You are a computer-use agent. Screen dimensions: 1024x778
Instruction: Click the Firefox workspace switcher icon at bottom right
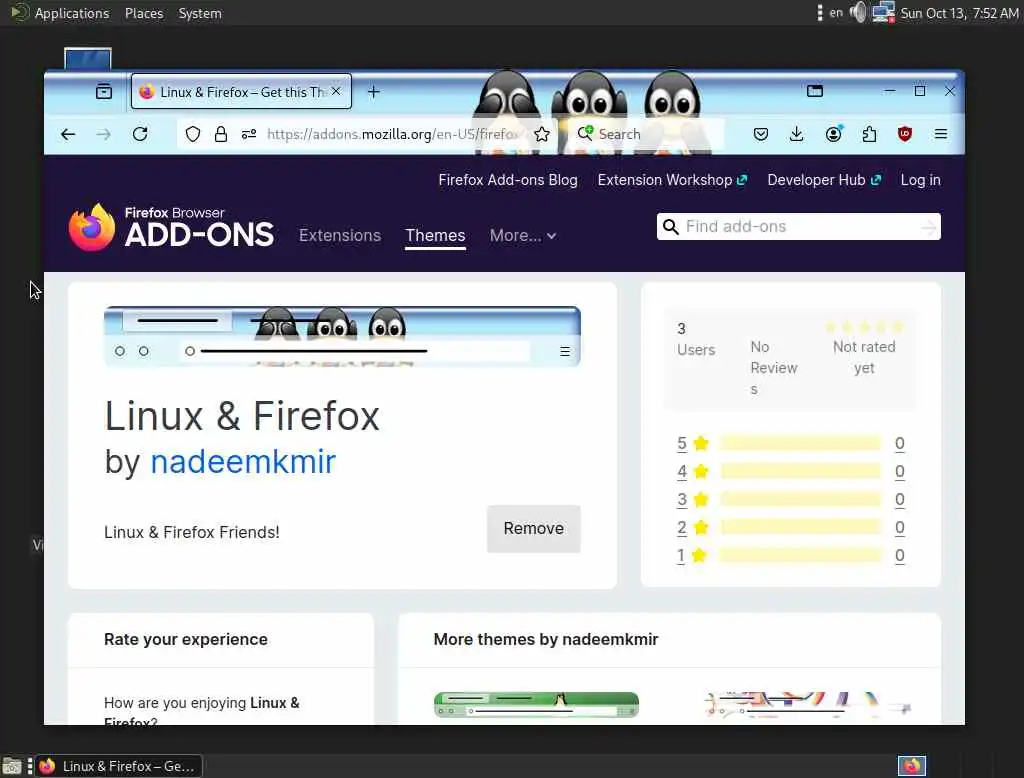(x=912, y=766)
